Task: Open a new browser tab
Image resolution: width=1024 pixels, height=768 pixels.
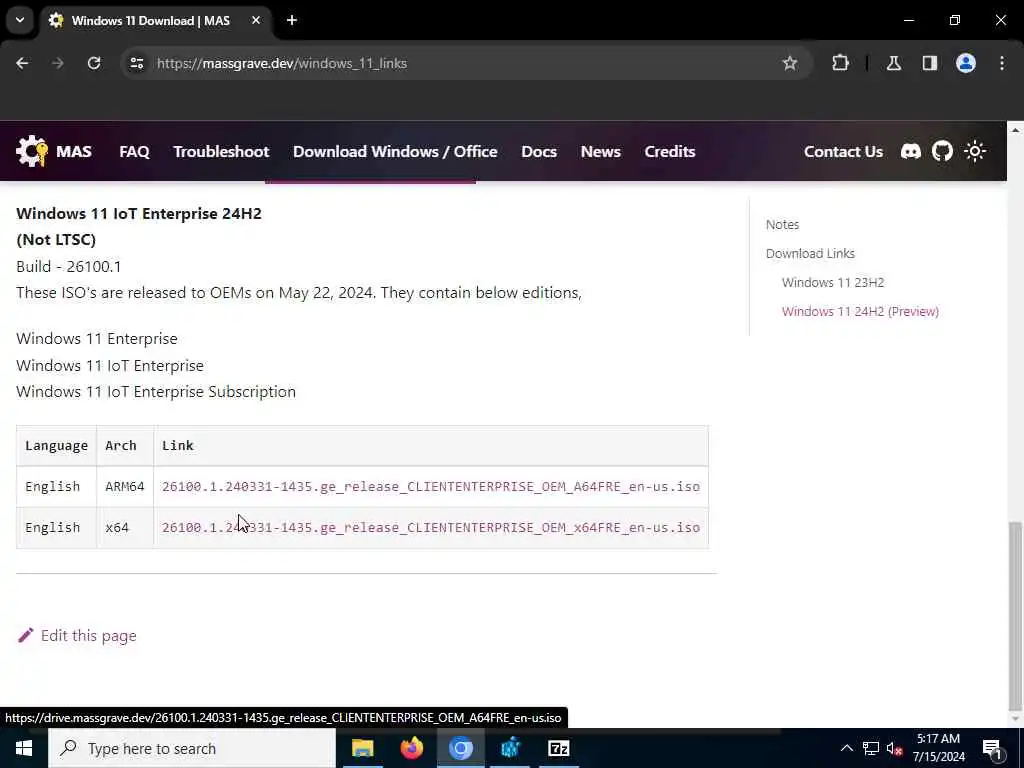Action: 292,21
